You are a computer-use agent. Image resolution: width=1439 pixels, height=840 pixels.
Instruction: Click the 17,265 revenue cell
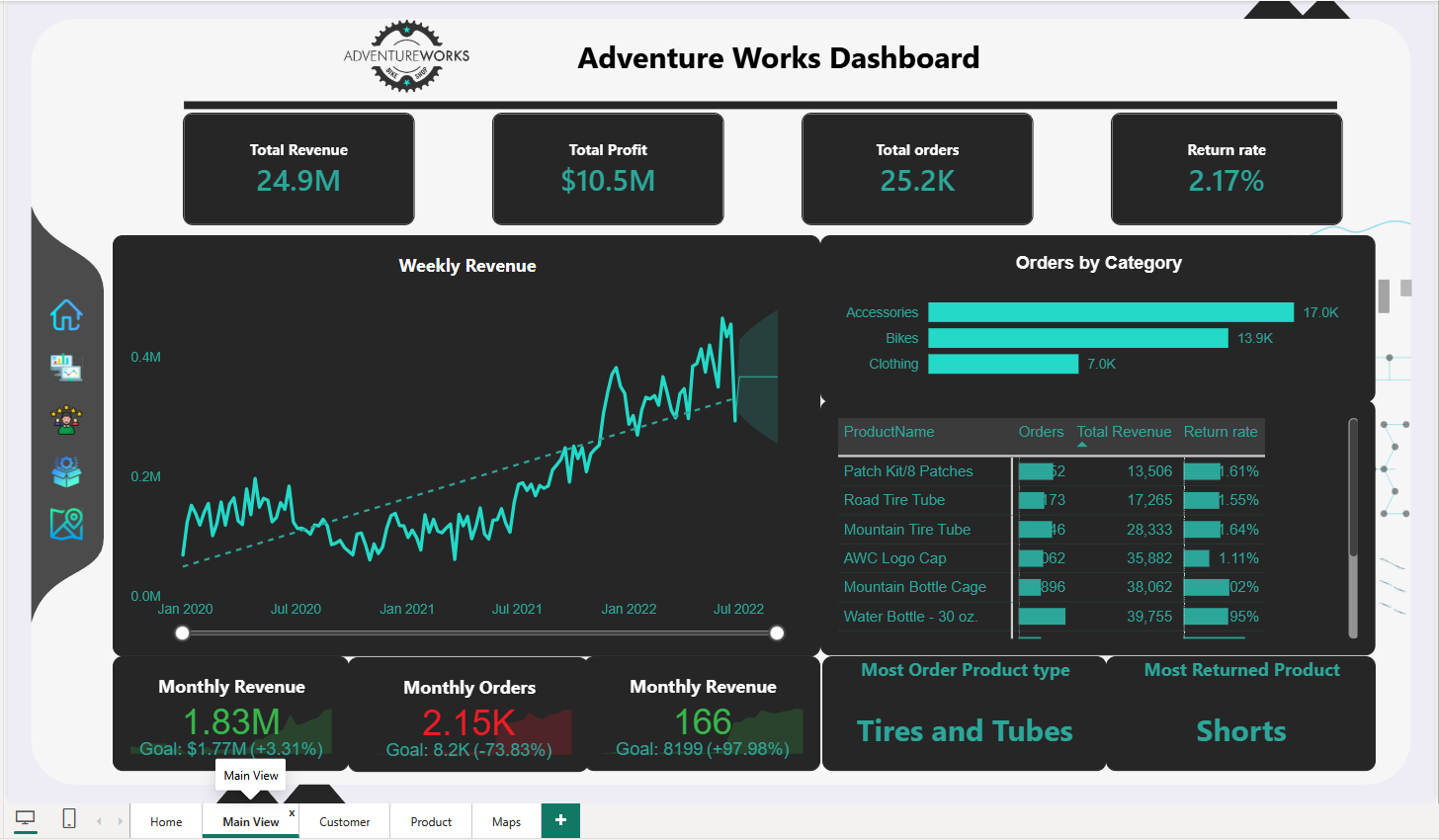click(1149, 500)
